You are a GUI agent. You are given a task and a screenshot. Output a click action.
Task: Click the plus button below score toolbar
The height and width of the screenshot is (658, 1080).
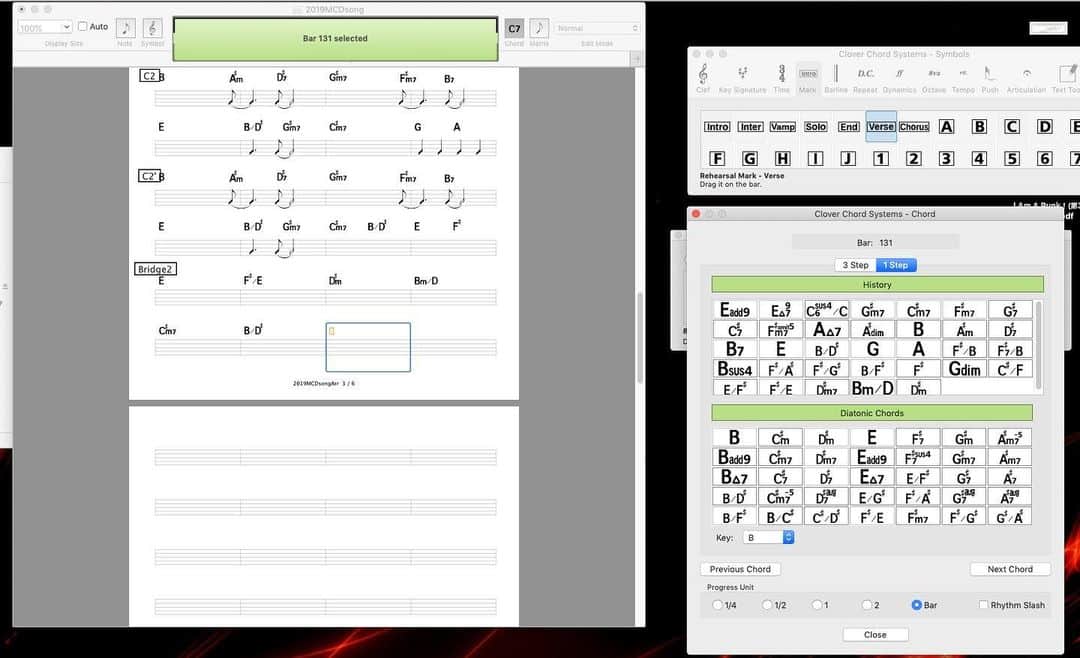[636, 59]
